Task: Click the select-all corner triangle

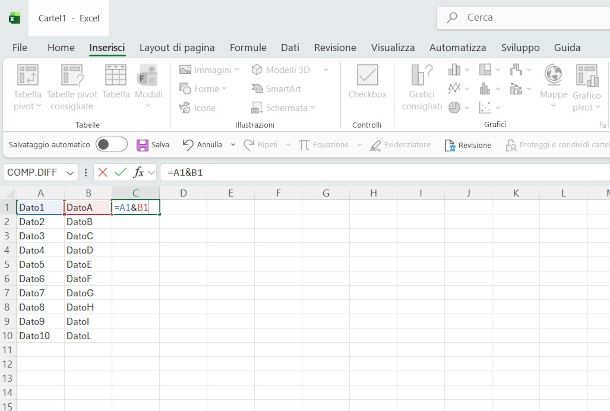Action: pyautogui.click(x=9, y=193)
